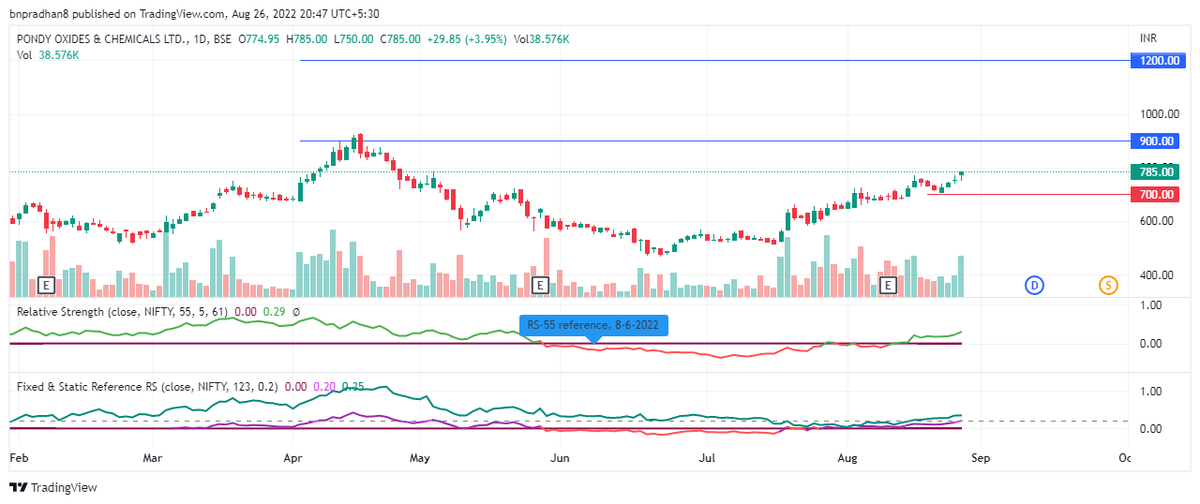Click the 600.00 price axis tick
Image resolution: width=1200 pixels, height=504 pixels.
pos(1156,221)
